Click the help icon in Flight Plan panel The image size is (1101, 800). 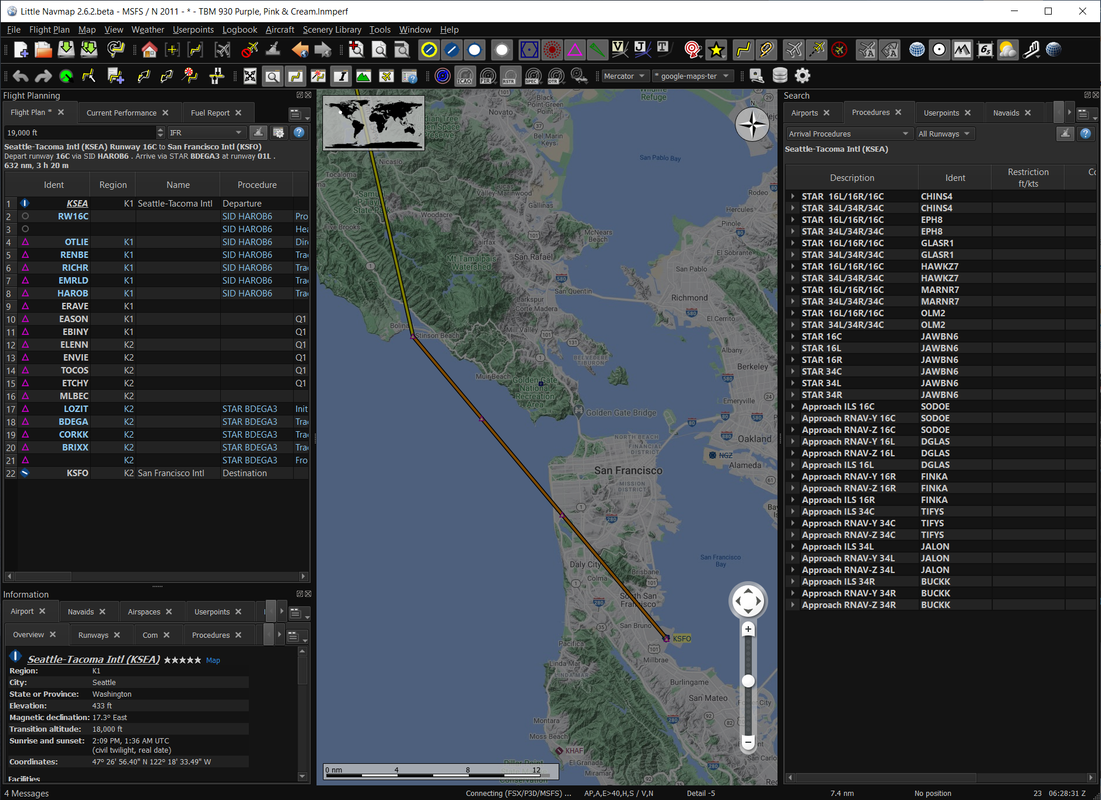299,132
